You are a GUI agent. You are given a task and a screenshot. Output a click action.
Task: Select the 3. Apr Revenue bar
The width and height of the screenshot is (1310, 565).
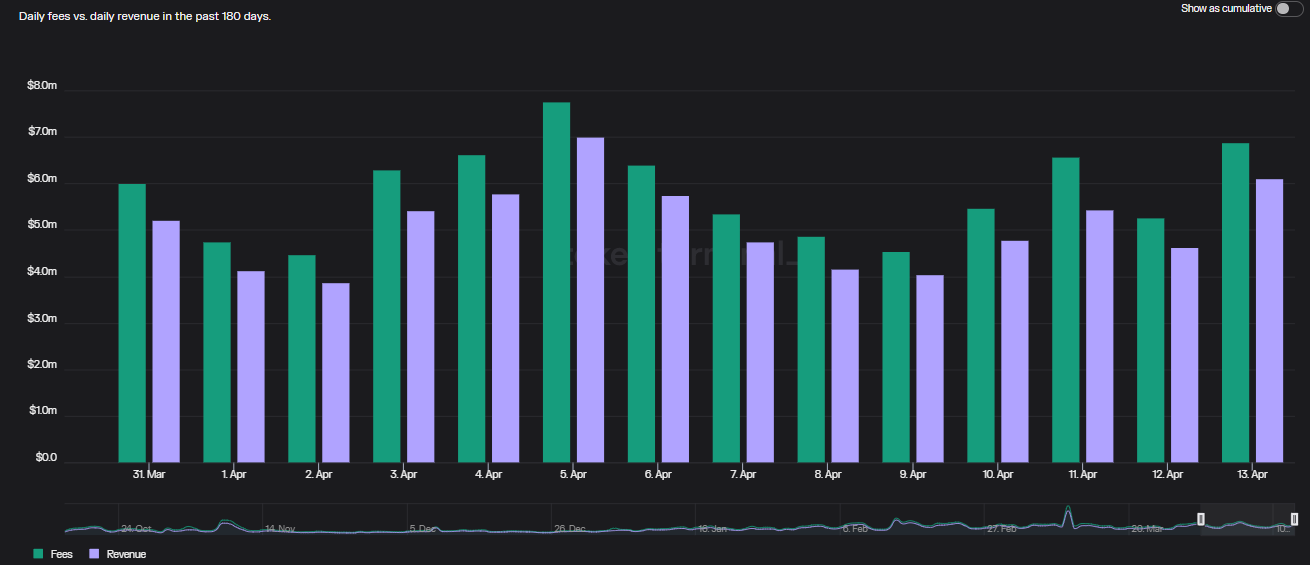coord(420,337)
